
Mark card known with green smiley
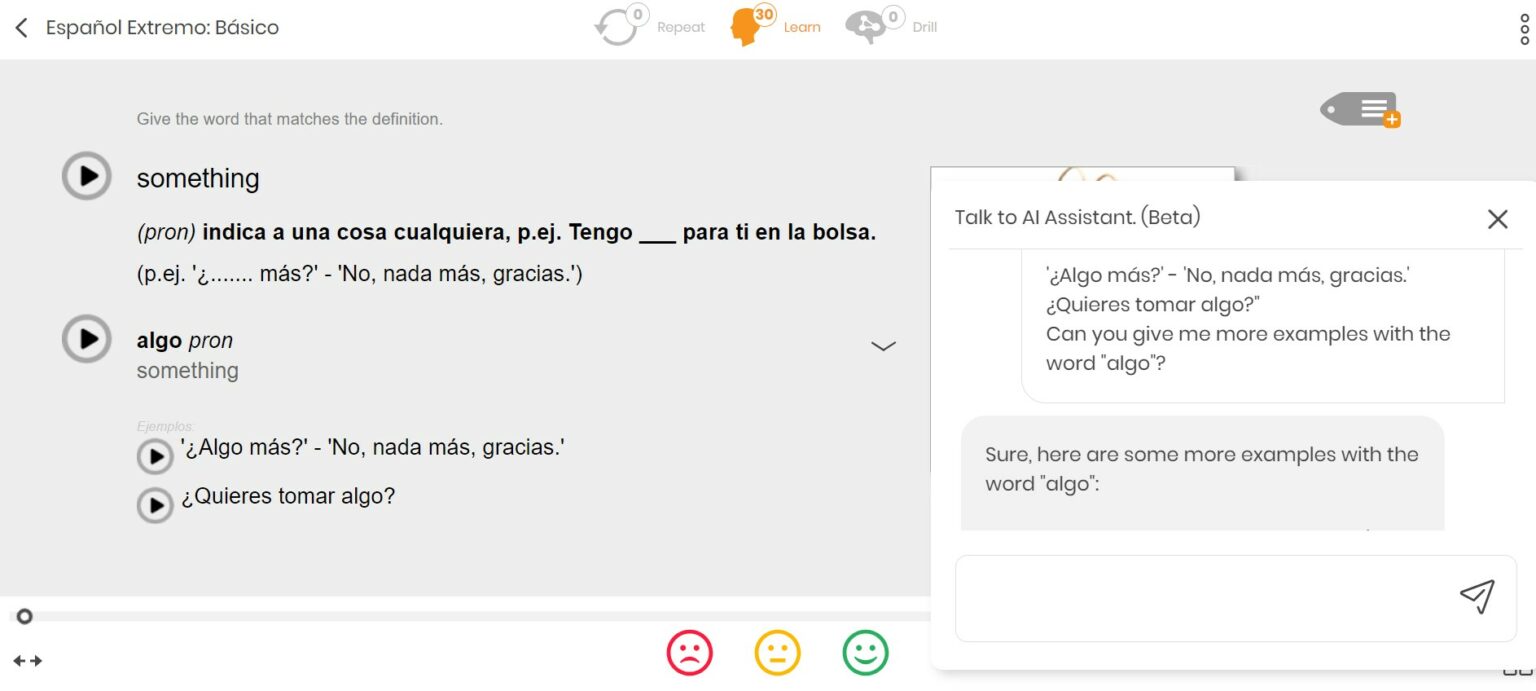coord(865,652)
